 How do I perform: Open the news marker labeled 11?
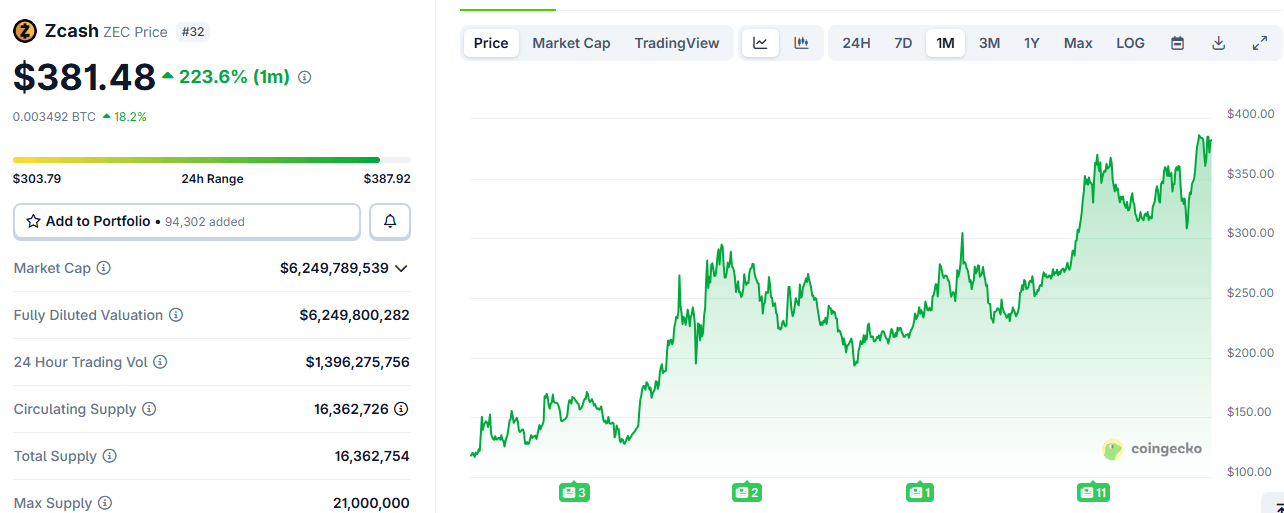pos(1093,492)
